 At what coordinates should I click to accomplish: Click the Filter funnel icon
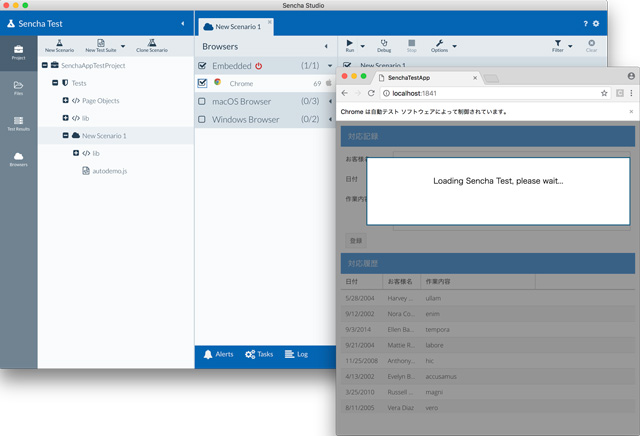[558, 45]
